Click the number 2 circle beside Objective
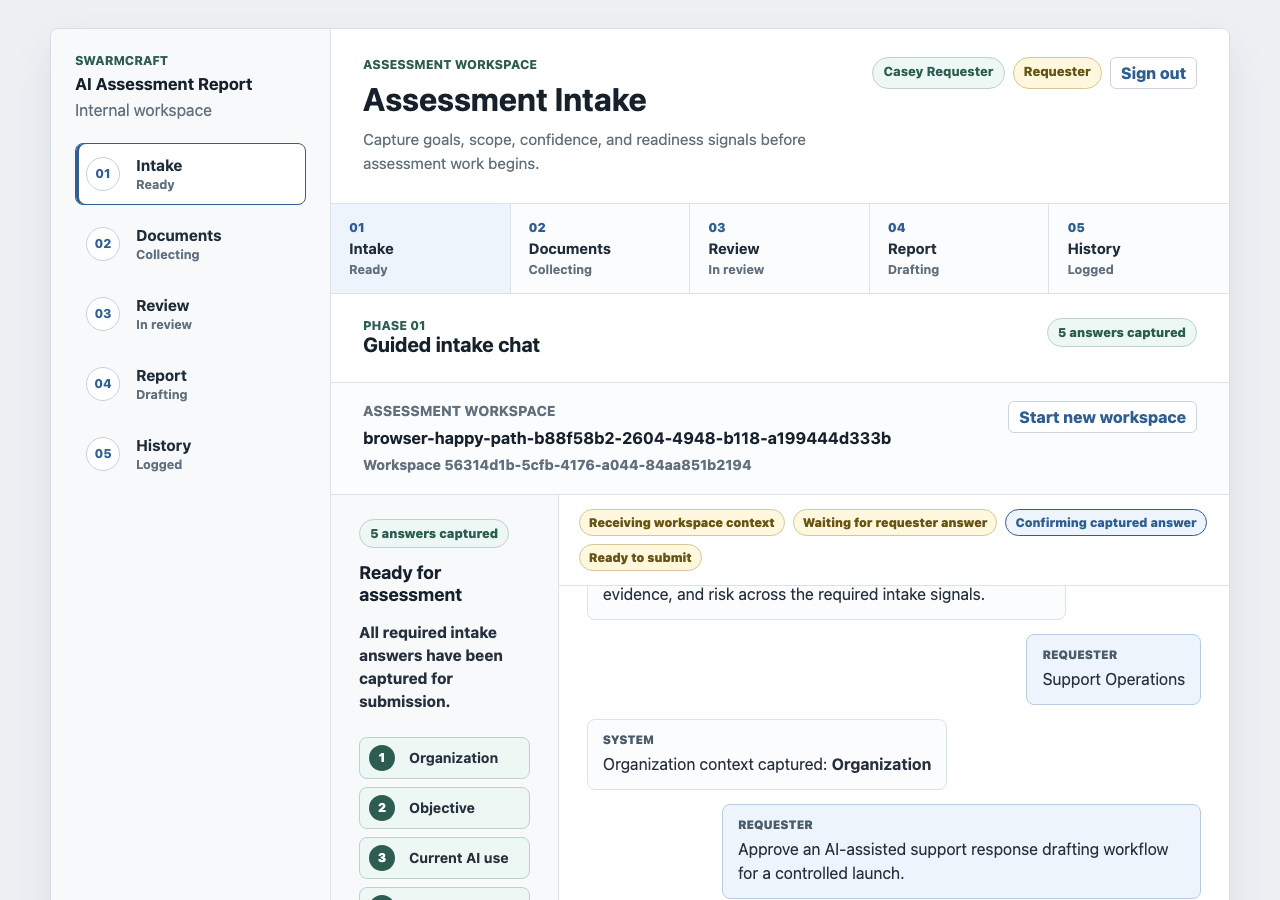This screenshot has width=1280, height=900. [x=381, y=808]
